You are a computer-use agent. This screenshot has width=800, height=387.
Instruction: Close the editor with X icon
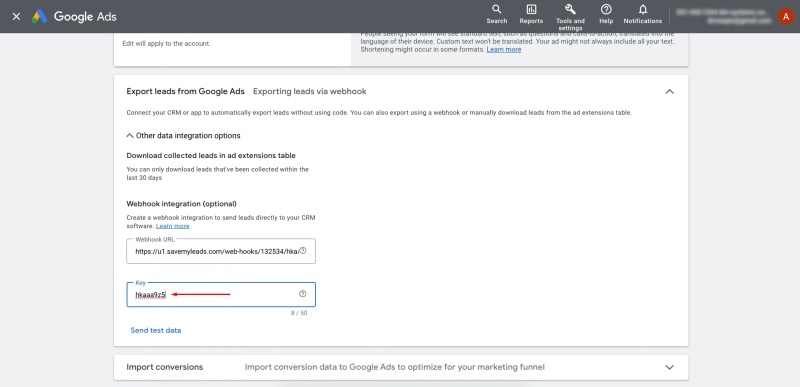click(16, 16)
